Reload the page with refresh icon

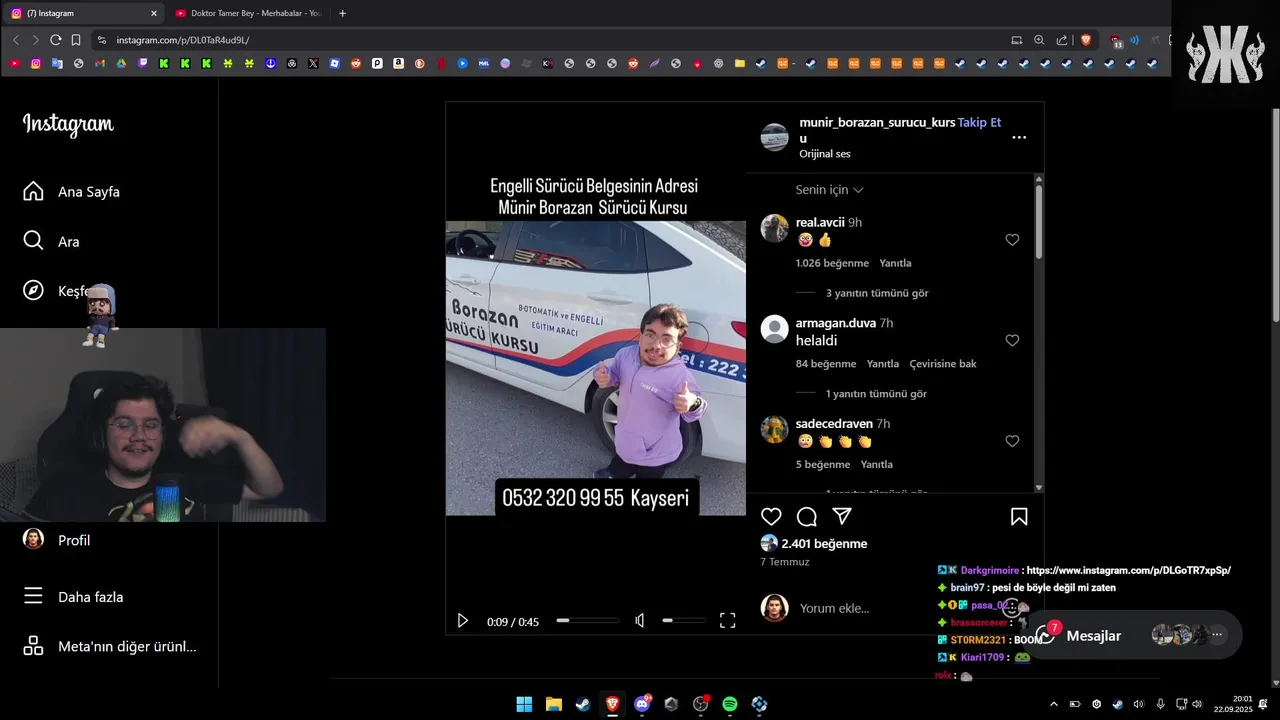[x=55, y=40]
